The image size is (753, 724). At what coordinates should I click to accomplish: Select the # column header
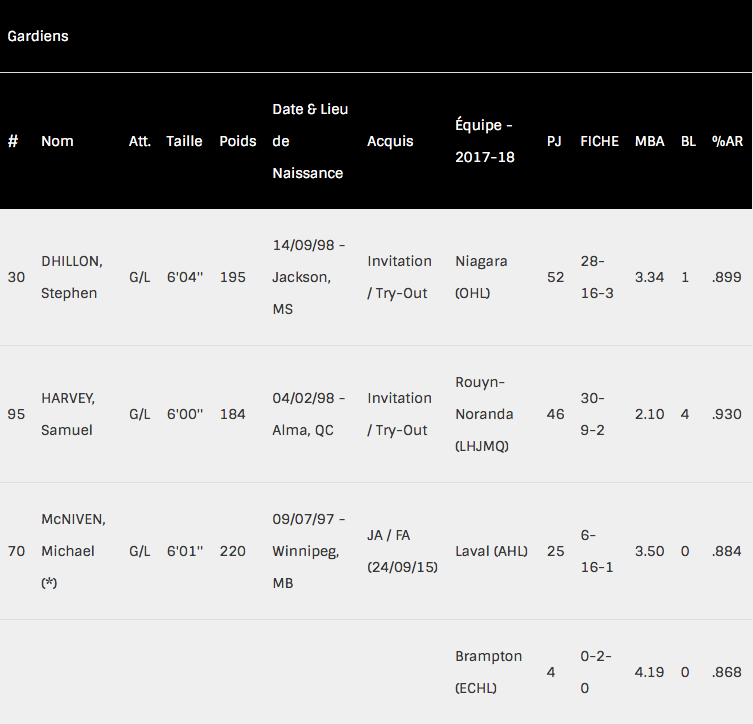pos(13,141)
